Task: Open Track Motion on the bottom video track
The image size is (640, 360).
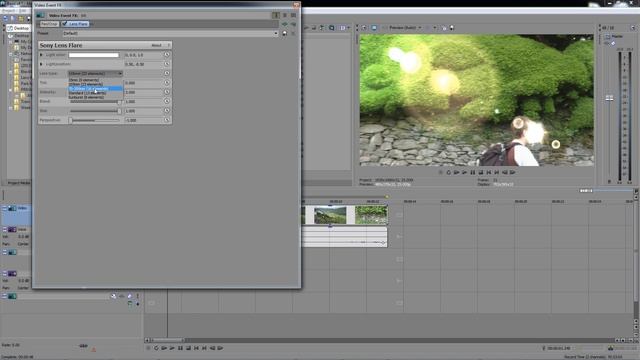Action: point(113,296)
